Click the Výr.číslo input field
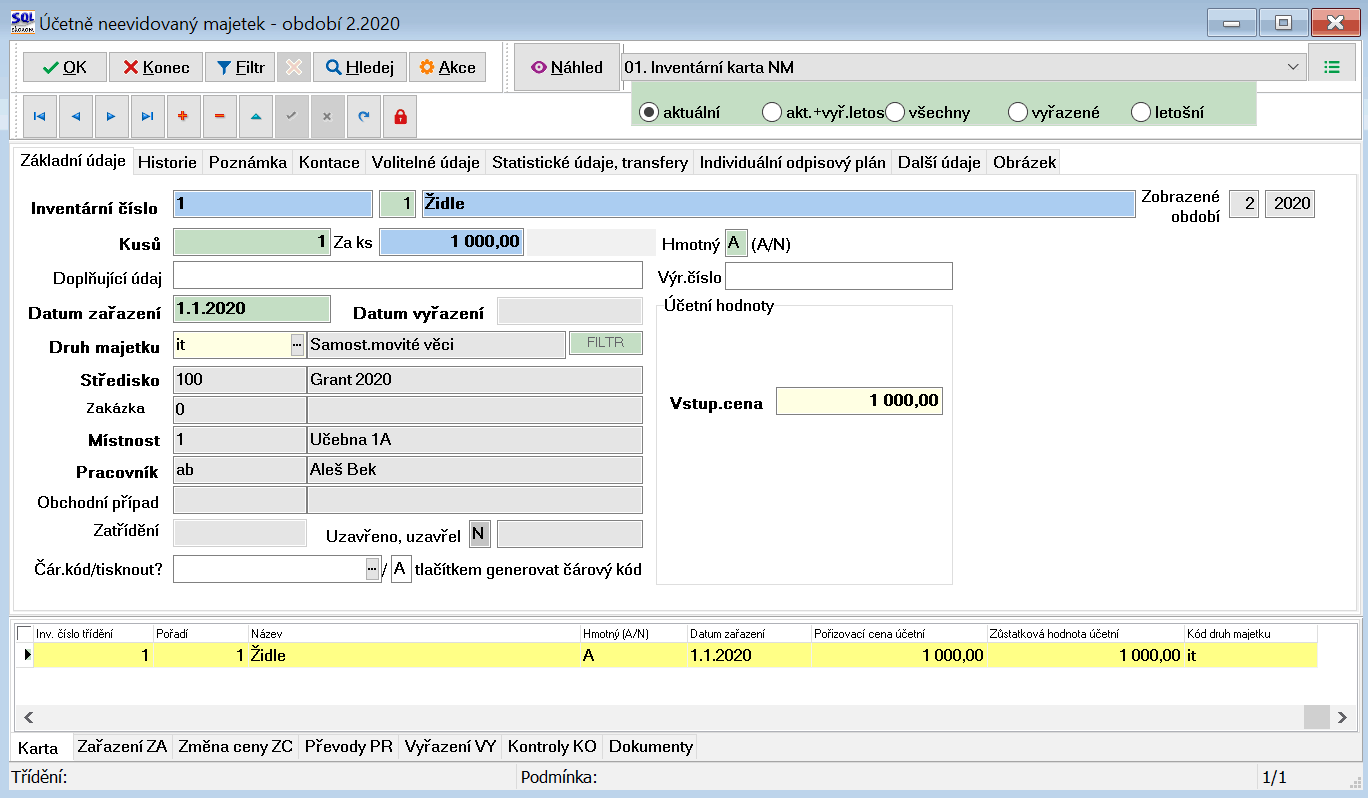This screenshot has width=1368, height=798. tap(839, 275)
